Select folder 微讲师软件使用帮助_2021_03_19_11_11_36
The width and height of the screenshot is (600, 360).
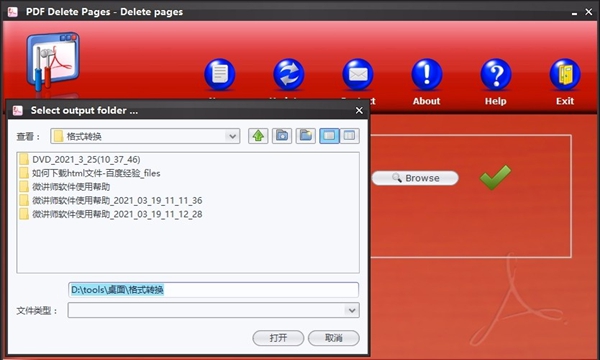point(111,200)
